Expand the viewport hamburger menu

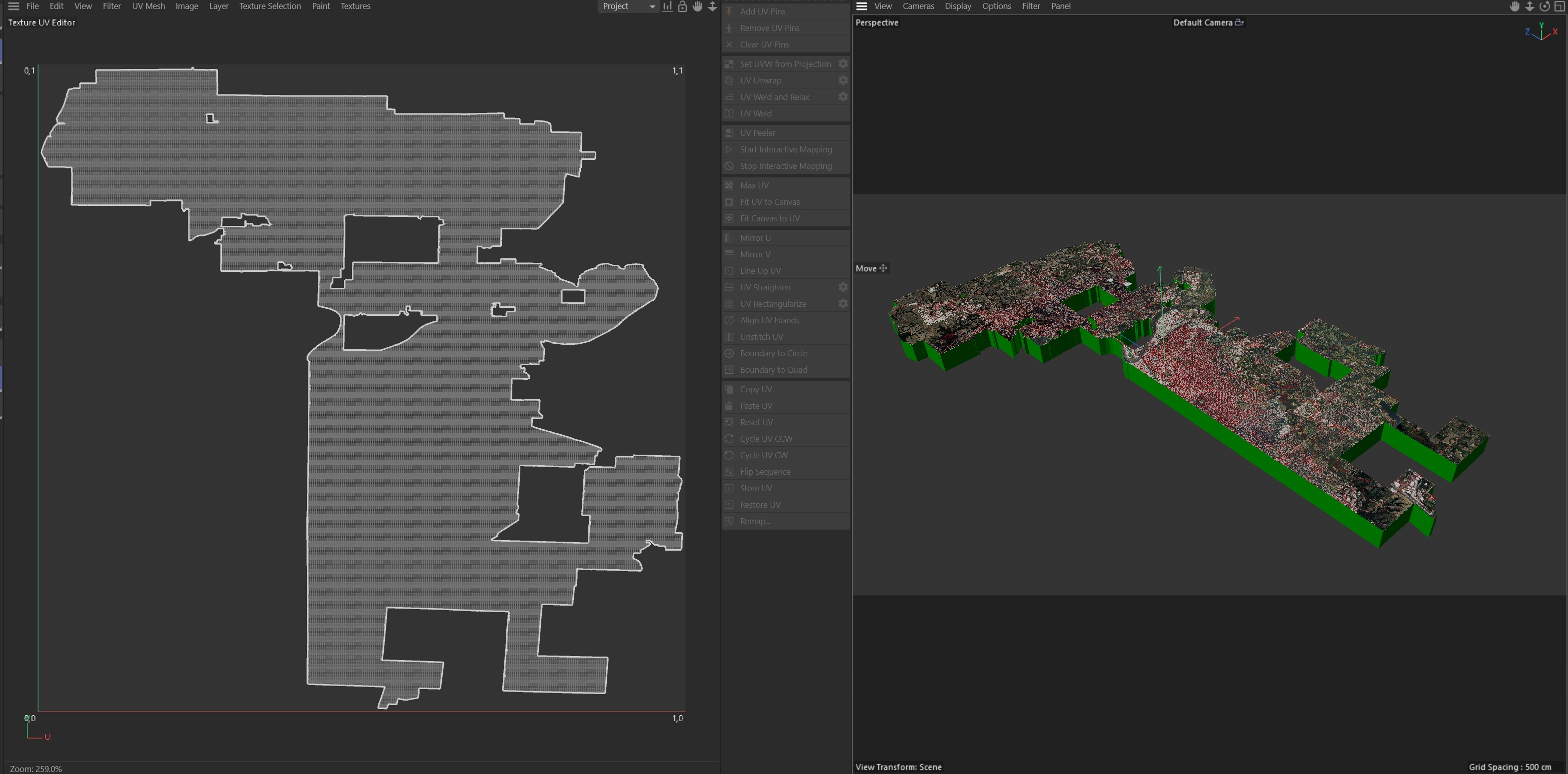(x=861, y=6)
